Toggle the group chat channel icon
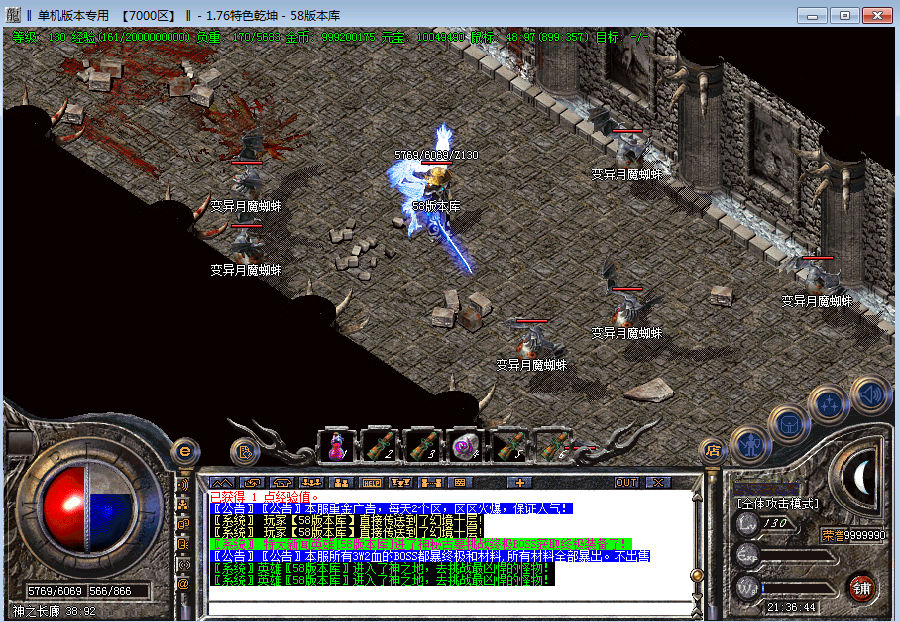The width and height of the screenshot is (900, 622). [183, 505]
